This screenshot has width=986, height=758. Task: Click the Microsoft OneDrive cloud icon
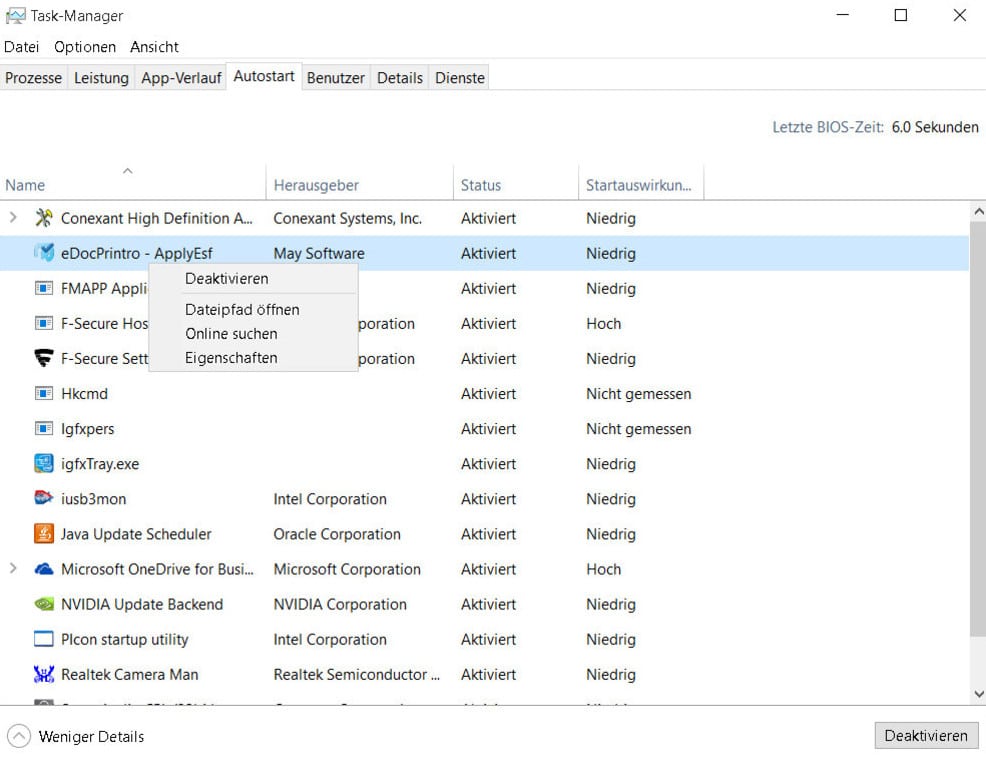(x=43, y=569)
